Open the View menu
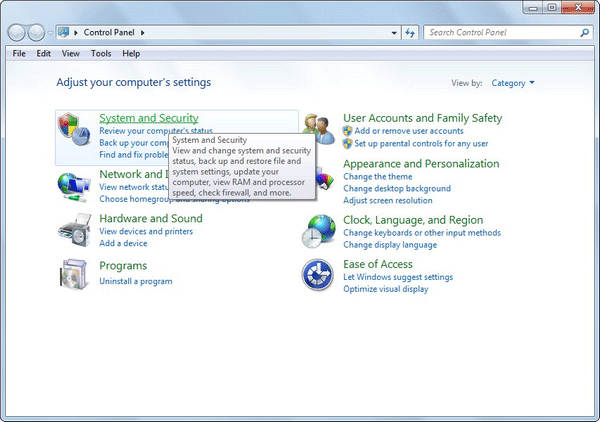 point(71,54)
